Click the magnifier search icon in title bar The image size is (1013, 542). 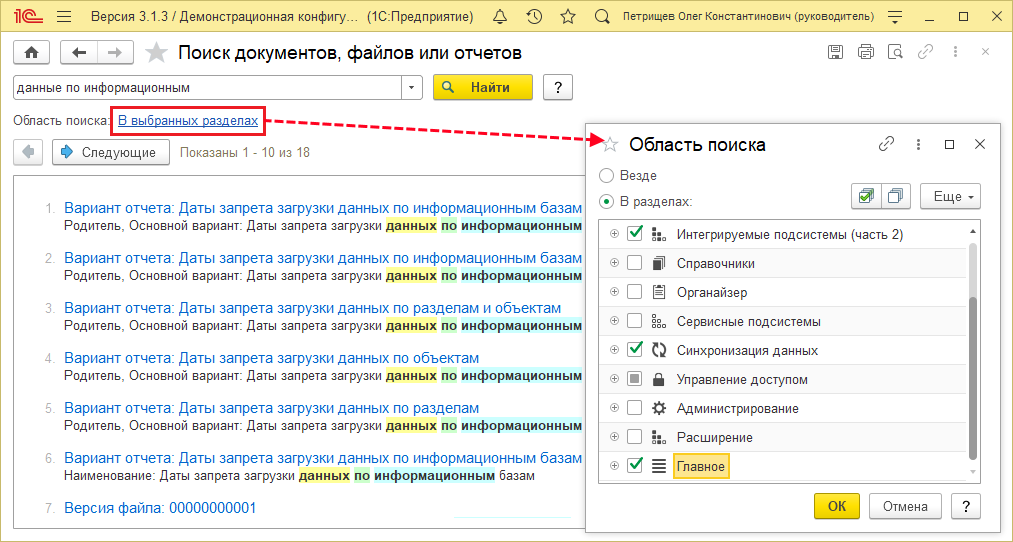coord(601,17)
